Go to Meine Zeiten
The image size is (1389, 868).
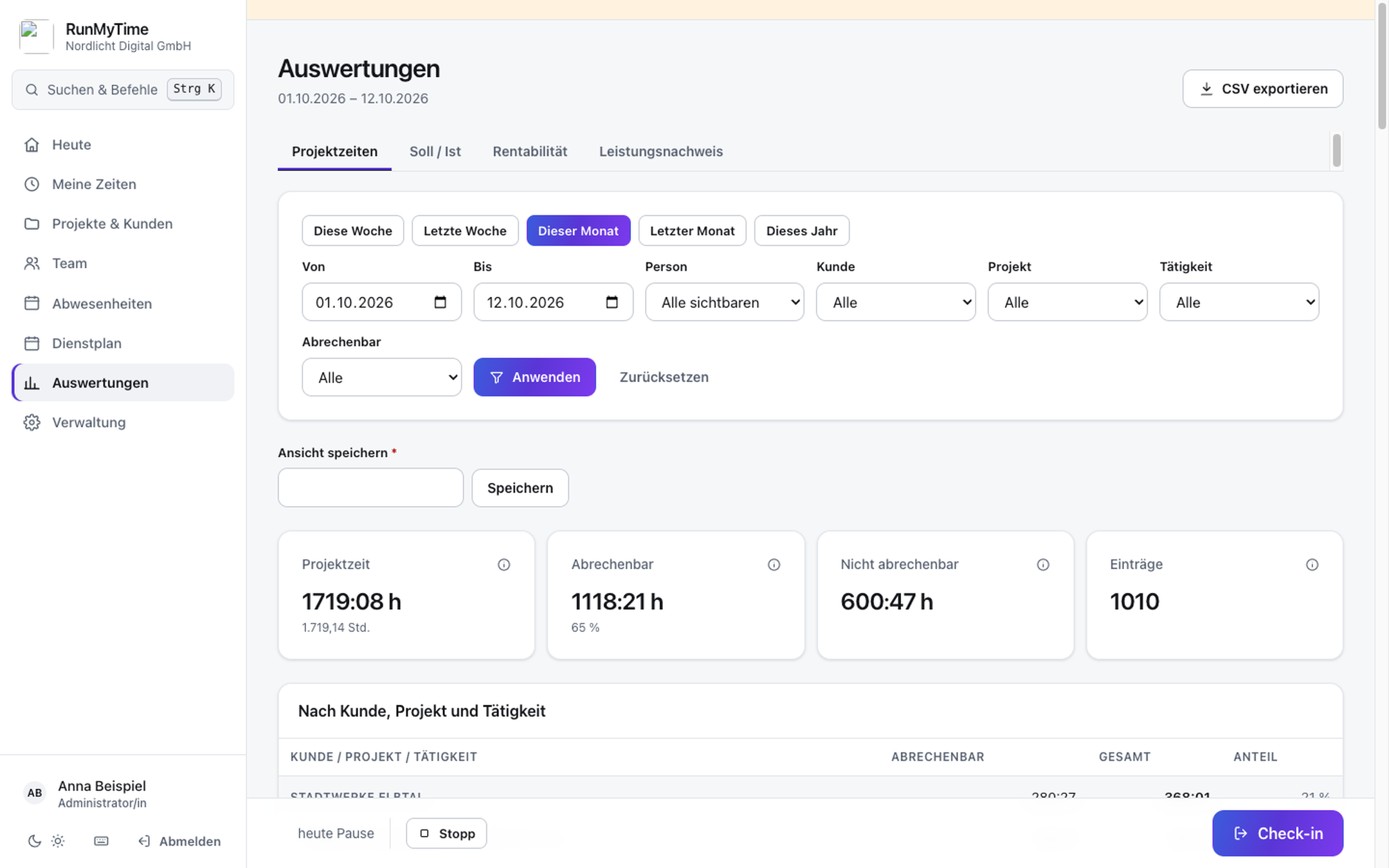coord(123,185)
